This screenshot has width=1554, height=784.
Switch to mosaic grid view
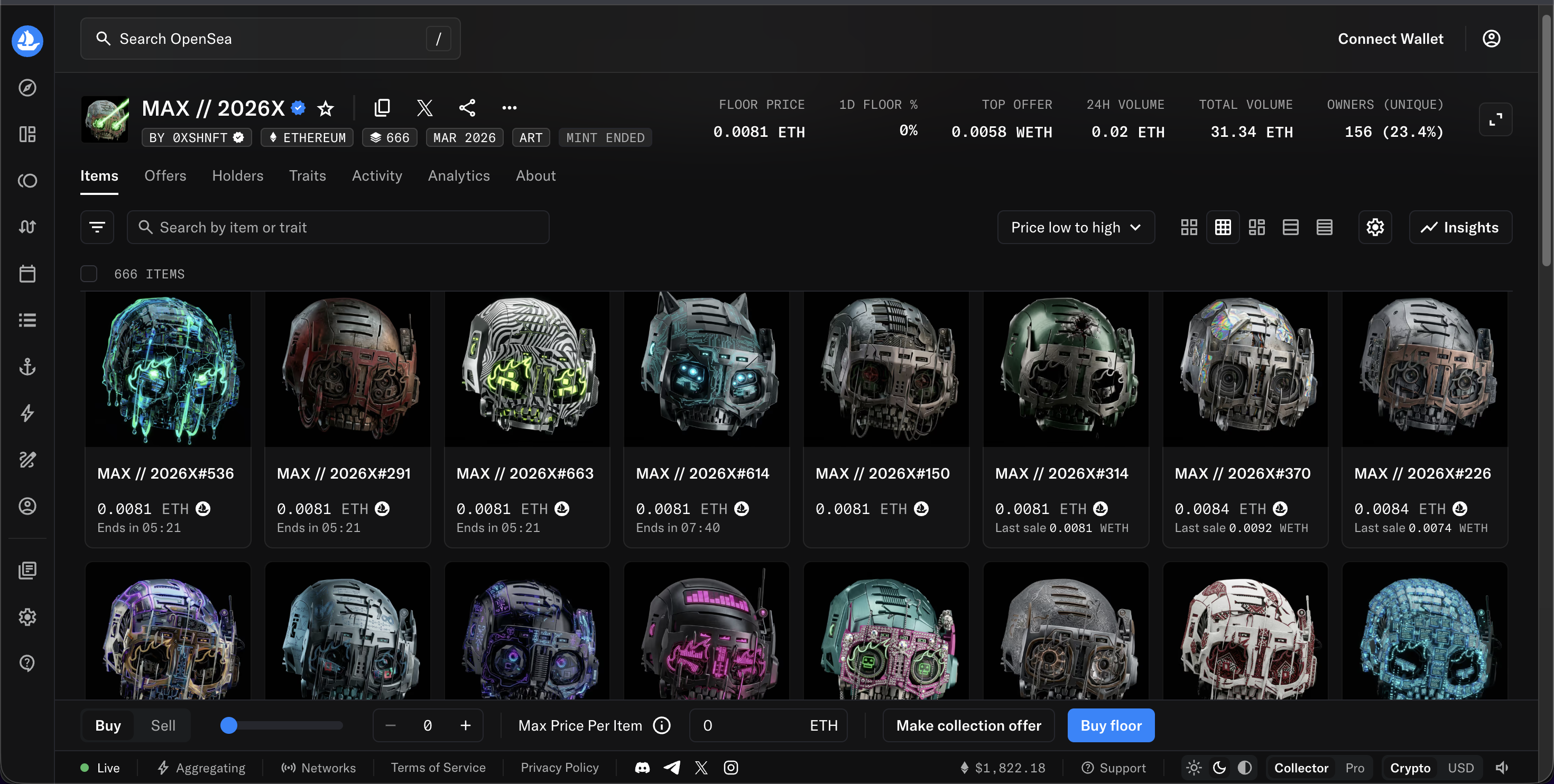click(x=1256, y=227)
